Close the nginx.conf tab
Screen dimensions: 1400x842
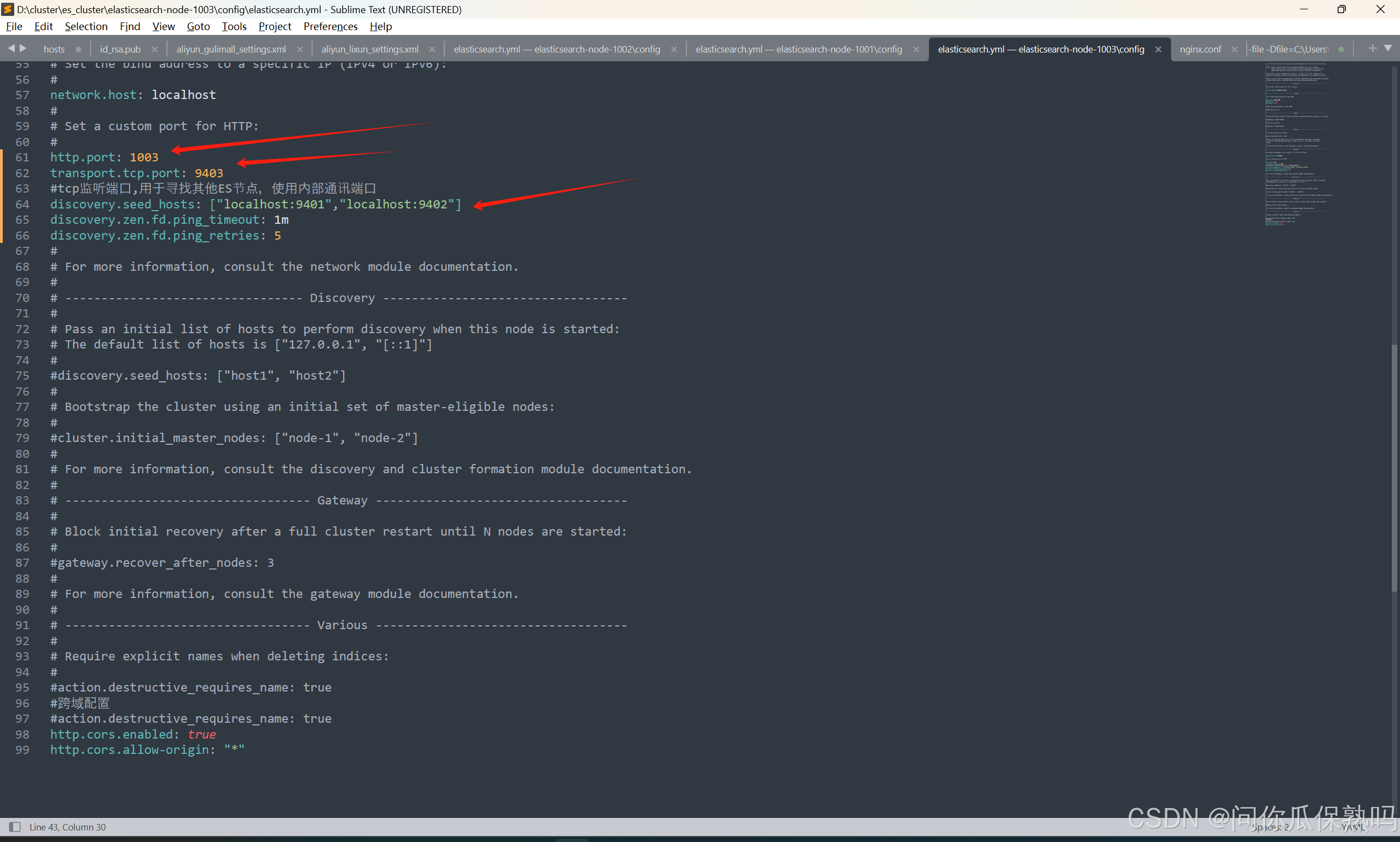click(x=1234, y=49)
